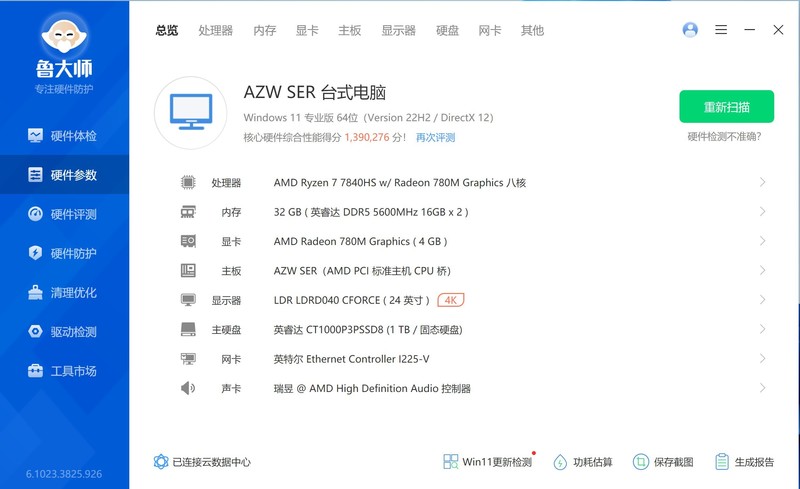
Task: Click version number 6.1023.3825.926
Action: [64, 474]
